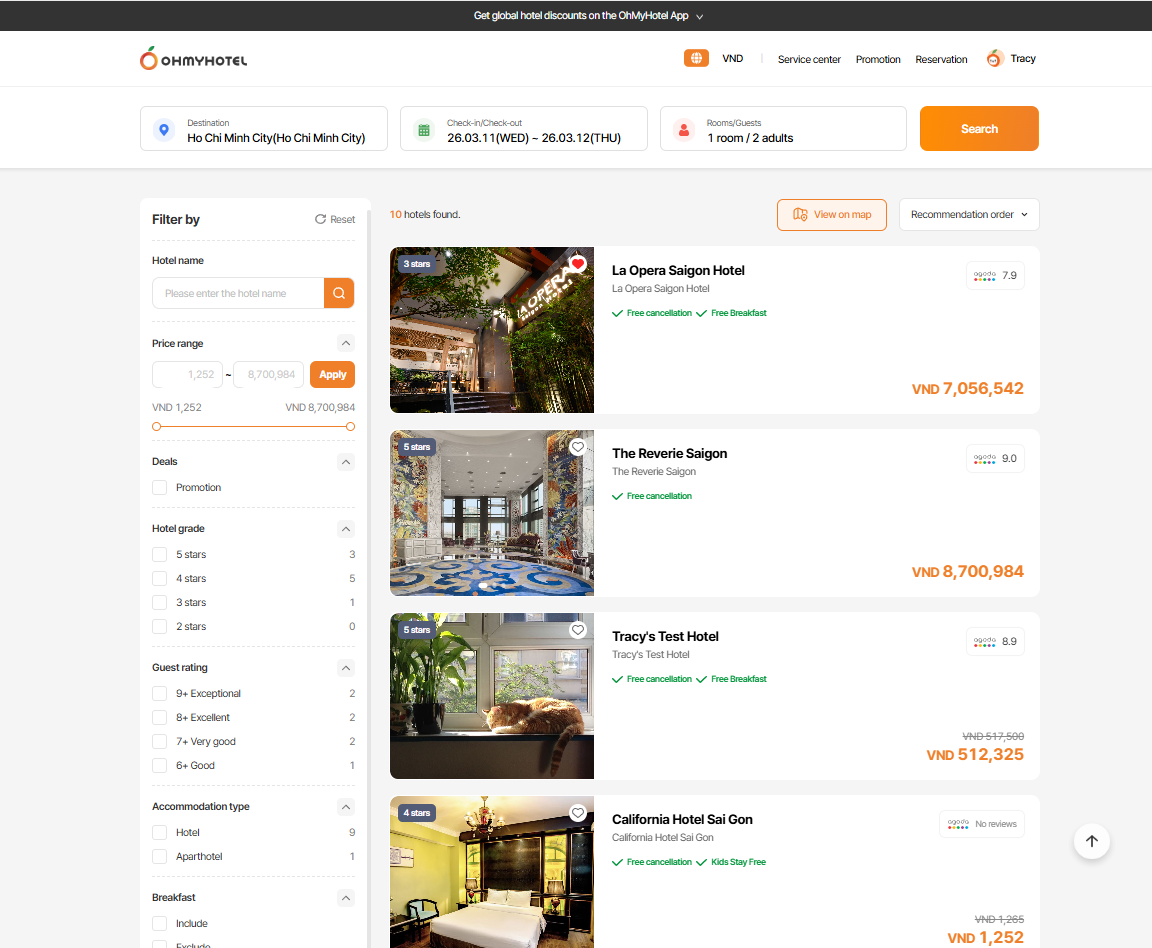Viewport: 1152px width, 948px height.
Task: Collapse the Price range section
Action: coord(346,343)
